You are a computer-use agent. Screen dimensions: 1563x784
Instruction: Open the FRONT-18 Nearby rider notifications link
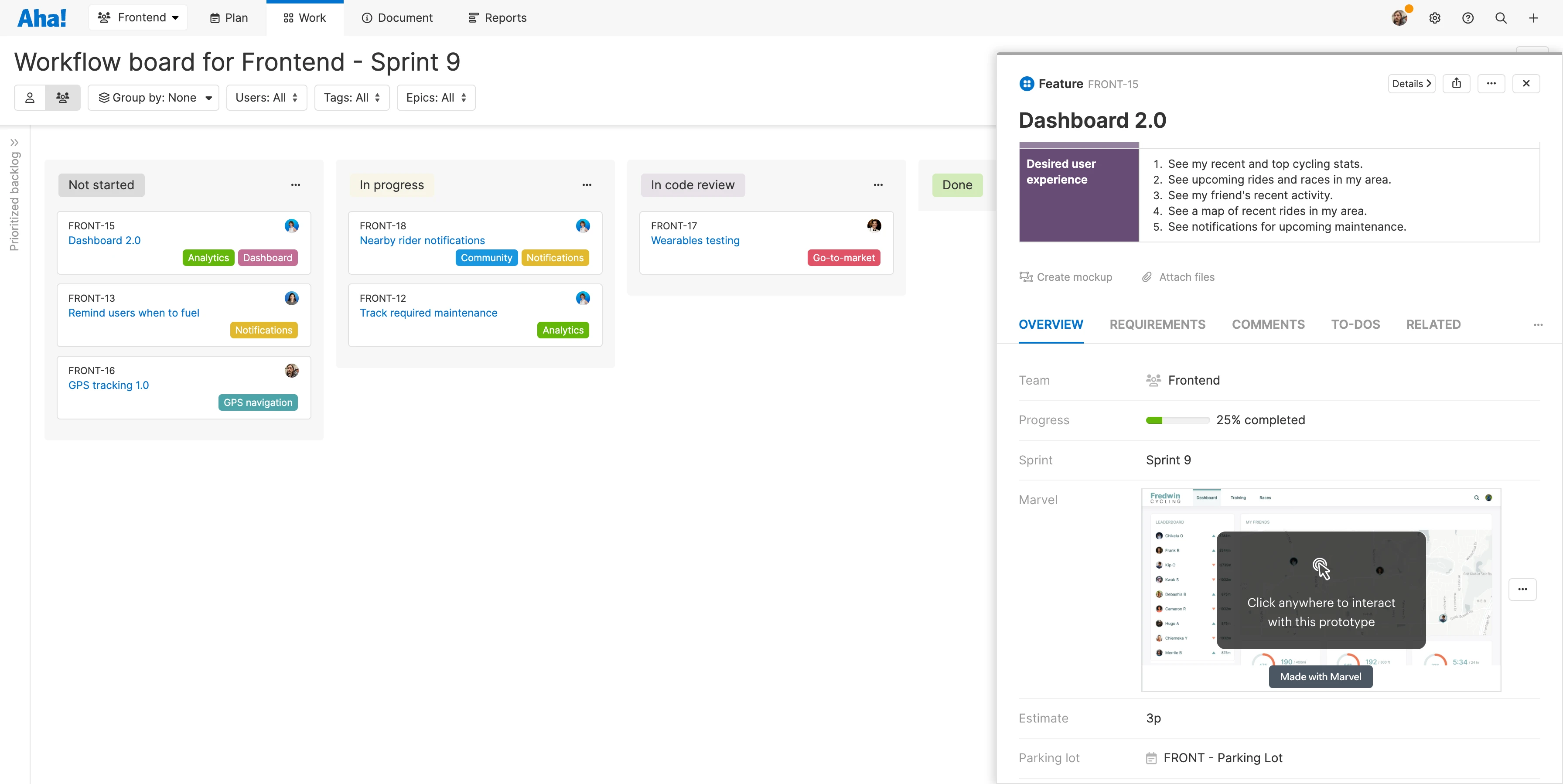pos(422,240)
